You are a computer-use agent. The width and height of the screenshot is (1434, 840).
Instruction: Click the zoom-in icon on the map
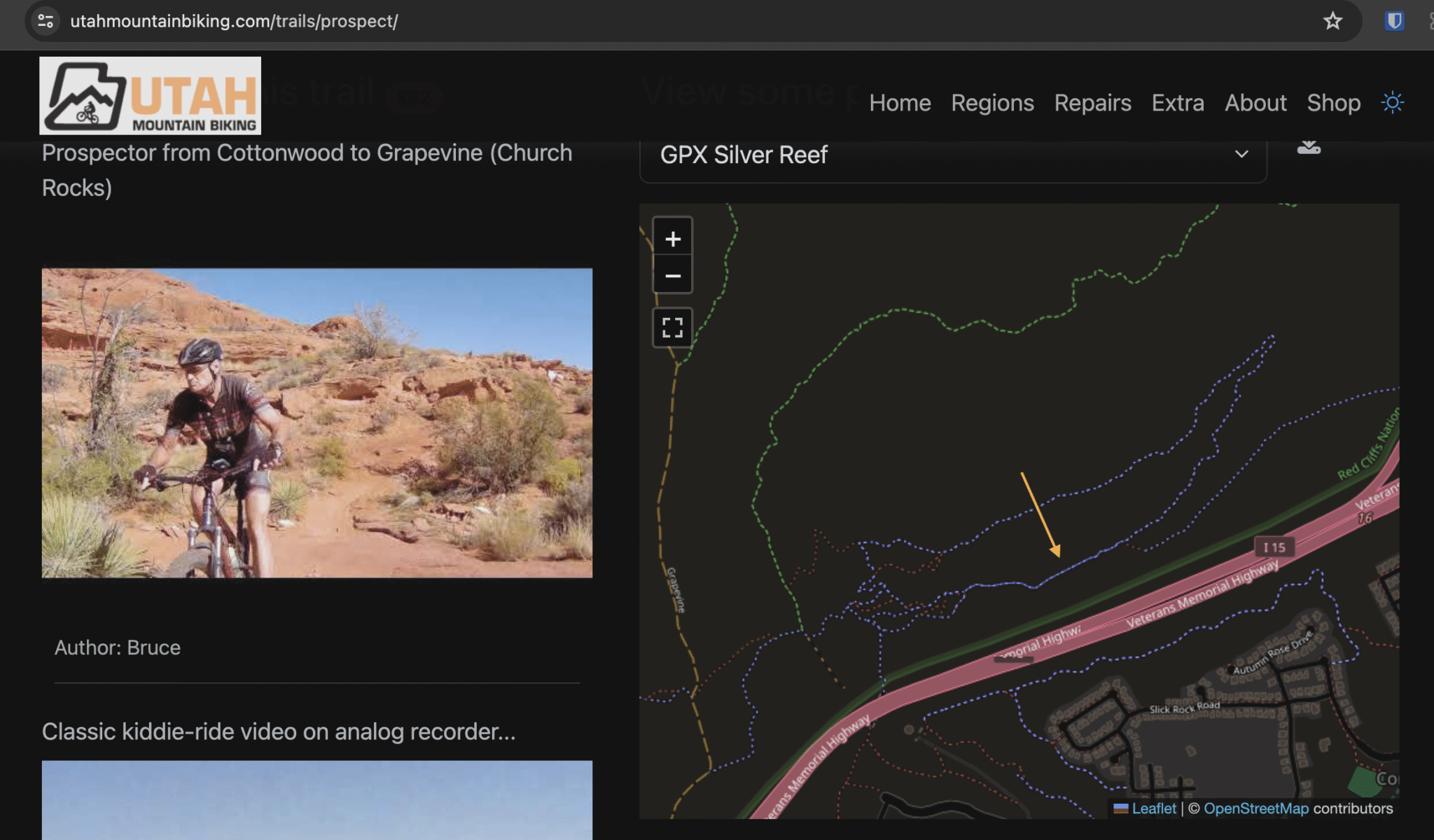[671, 238]
